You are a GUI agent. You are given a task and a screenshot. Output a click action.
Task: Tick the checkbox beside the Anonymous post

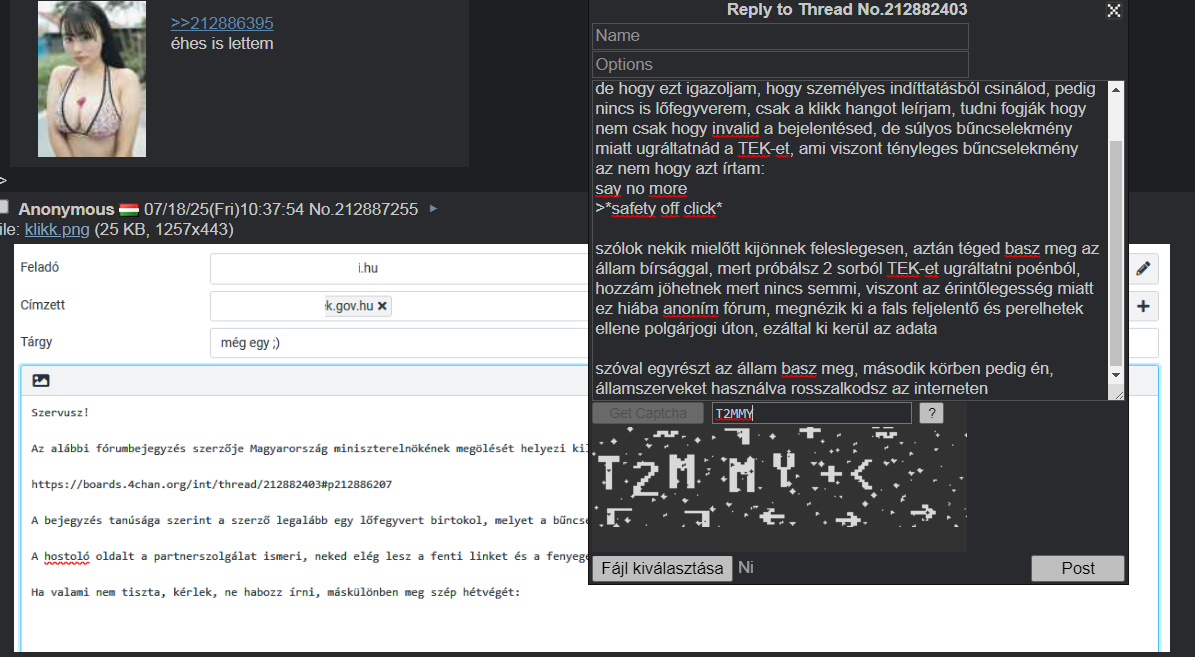(4, 207)
